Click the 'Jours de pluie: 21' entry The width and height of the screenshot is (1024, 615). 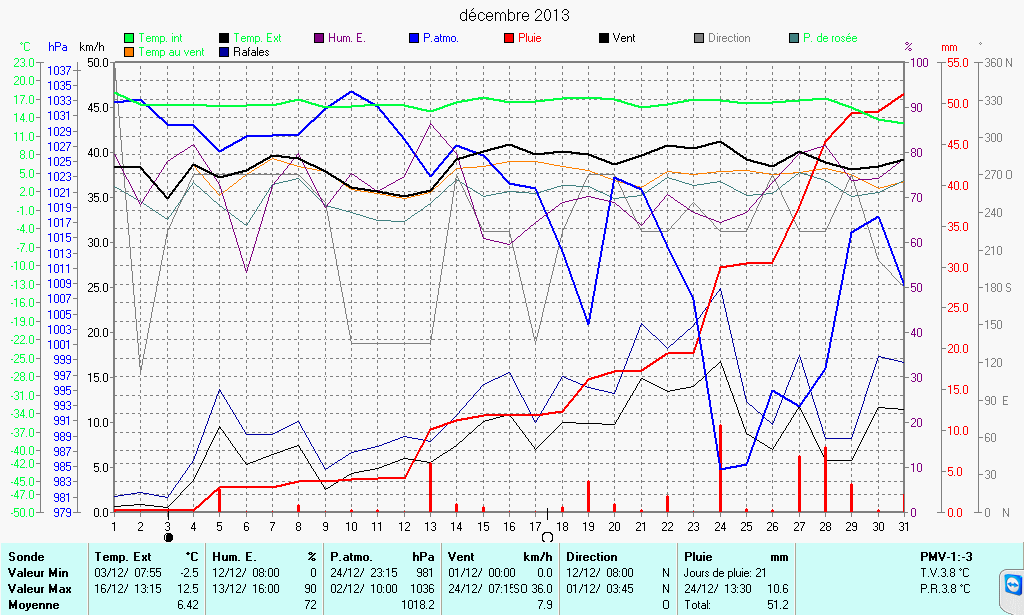[725, 573]
